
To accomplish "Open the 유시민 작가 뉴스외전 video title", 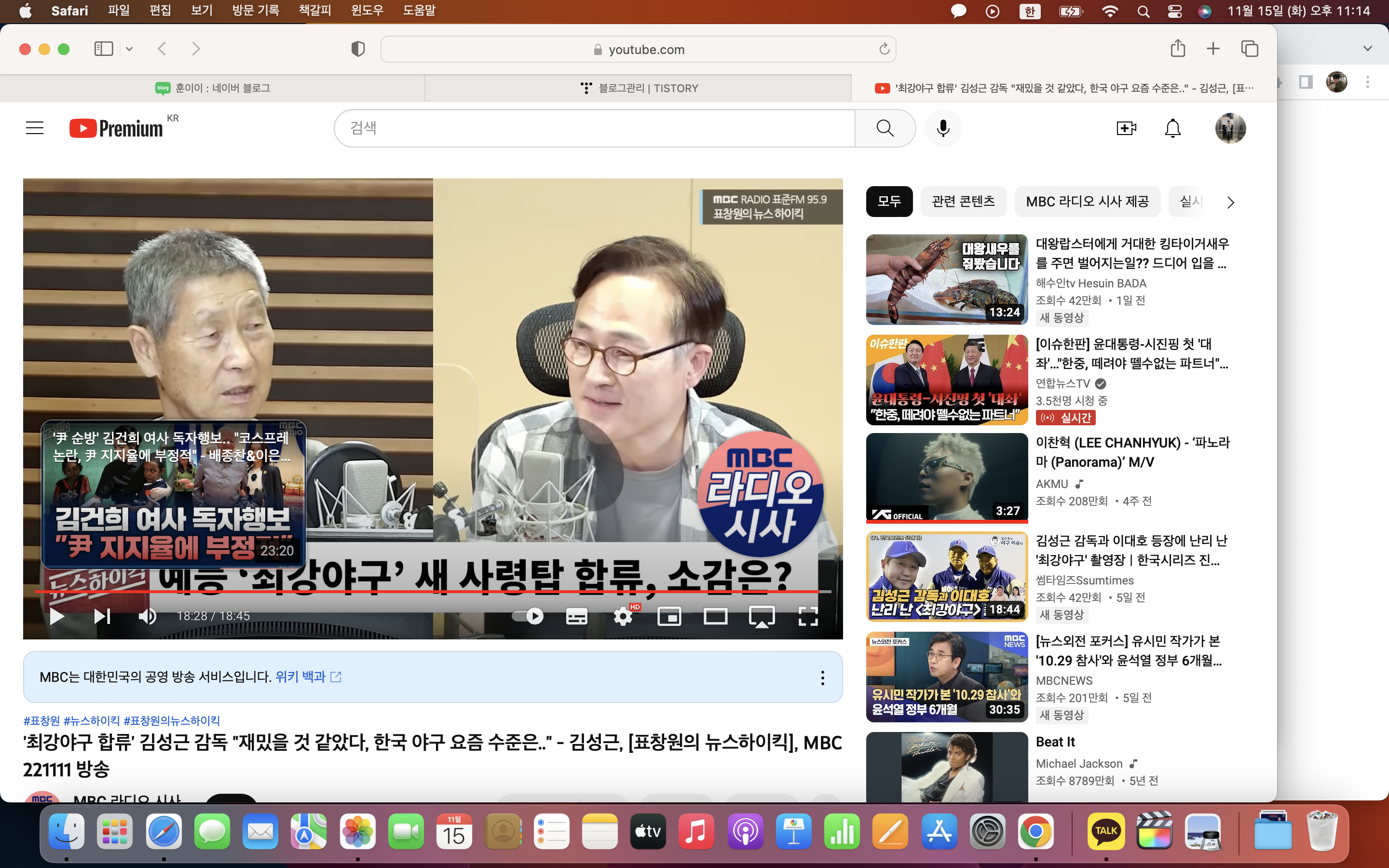I will tap(1129, 651).
